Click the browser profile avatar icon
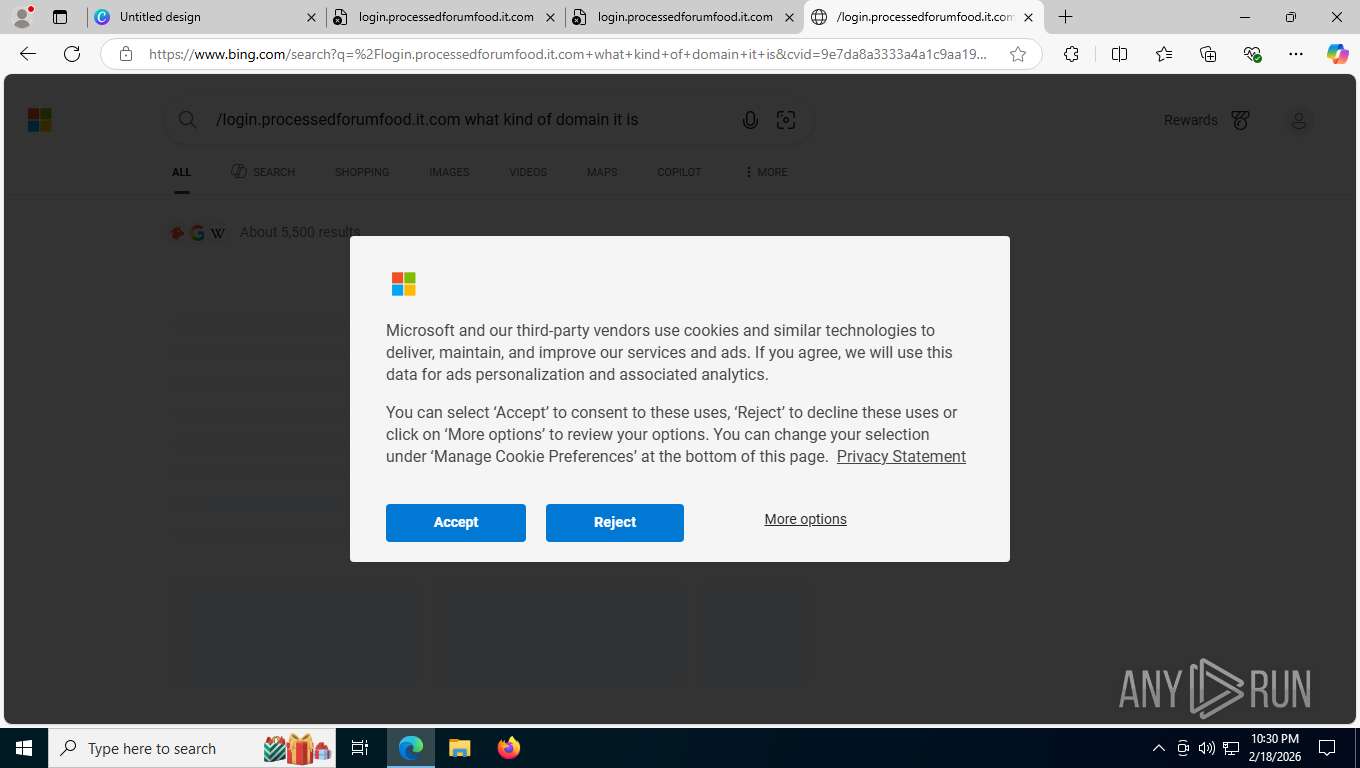1360x768 pixels. (x=22, y=17)
